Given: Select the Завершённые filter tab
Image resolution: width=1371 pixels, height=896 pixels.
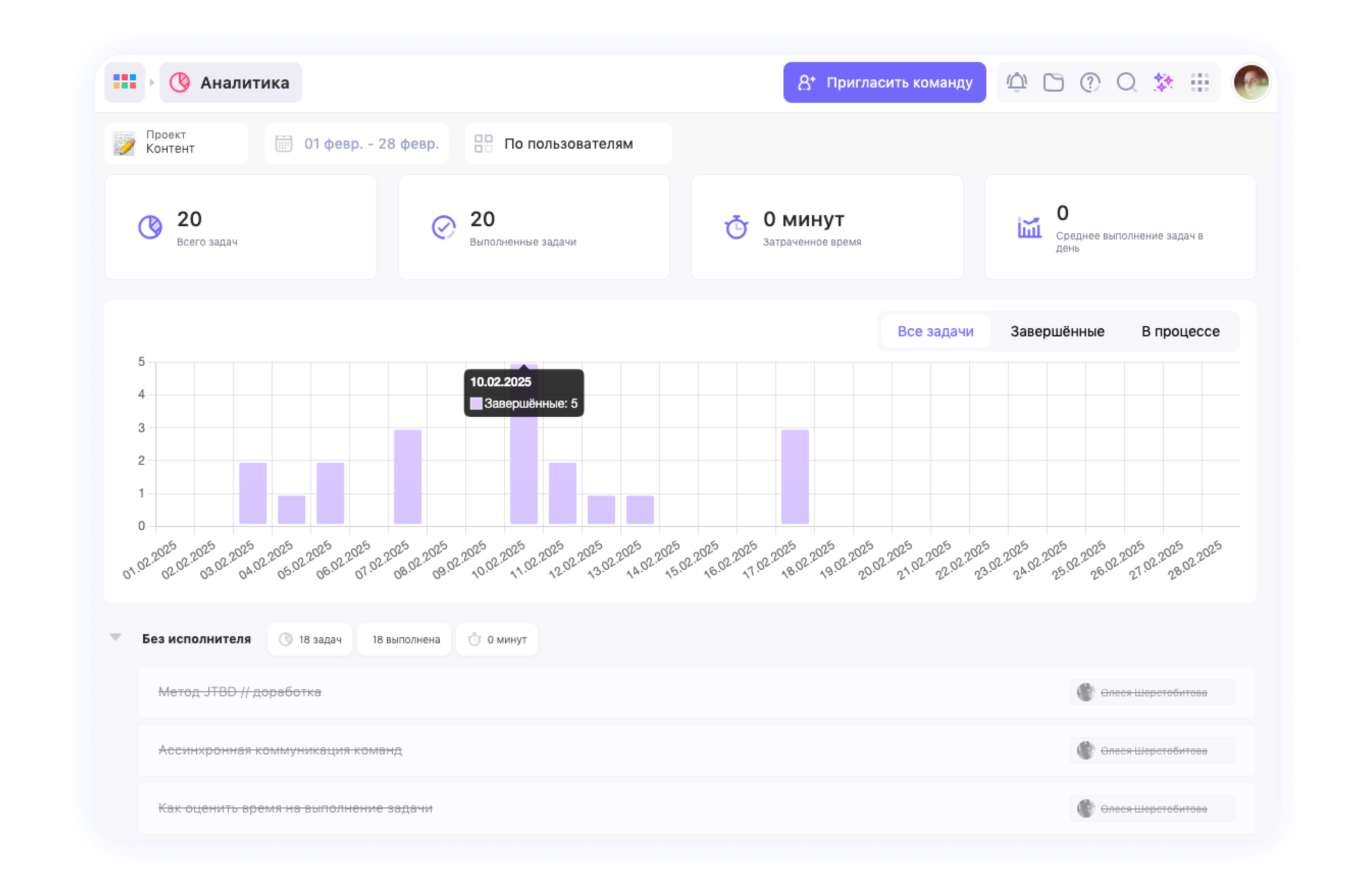Looking at the screenshot, I should [x=1057, y=331].
